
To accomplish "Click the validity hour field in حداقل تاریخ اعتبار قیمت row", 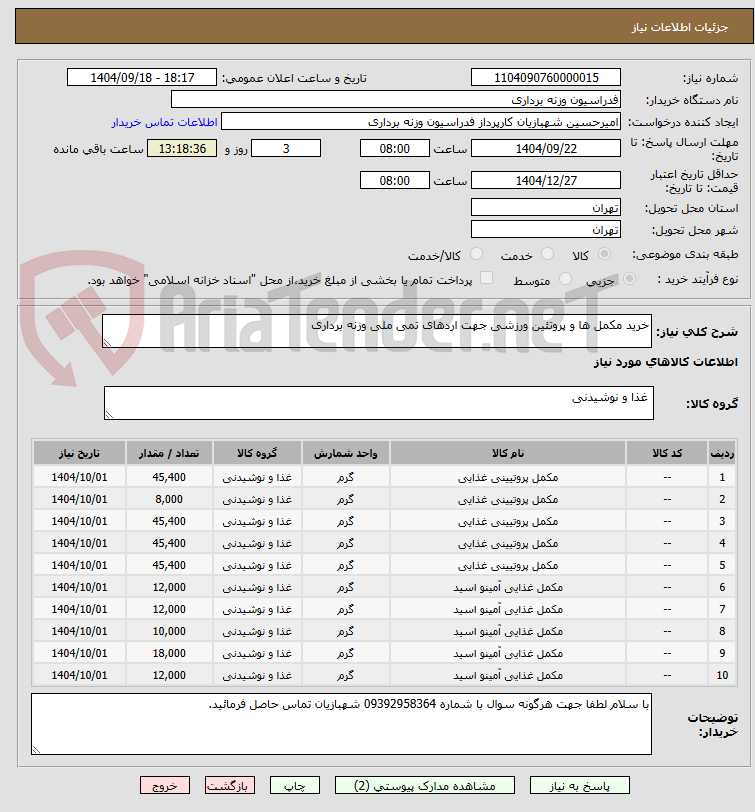I will [x=395, y=181].
